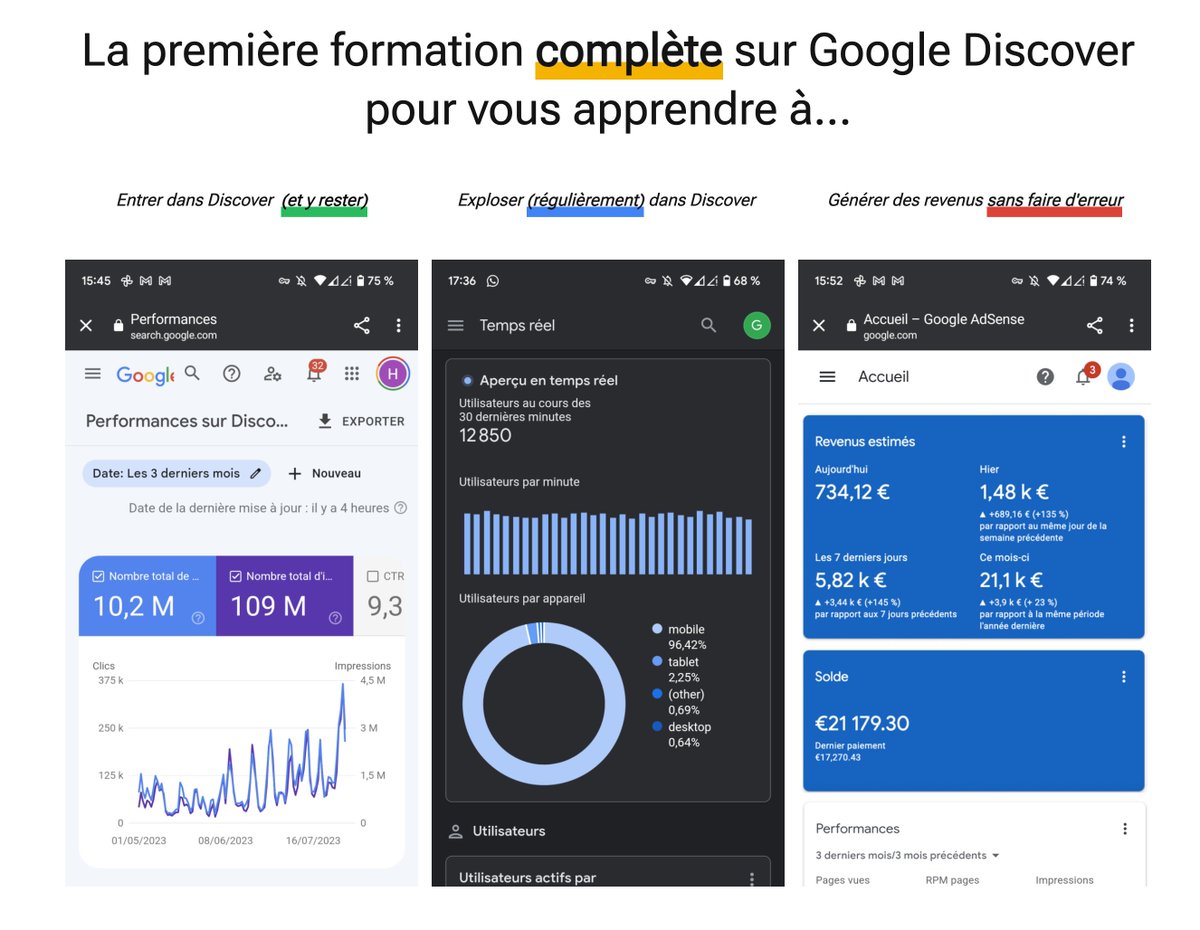
Task: Open three-dot menu next to Performances share icon
Action: pyautogui.click(x=398, y=325)
